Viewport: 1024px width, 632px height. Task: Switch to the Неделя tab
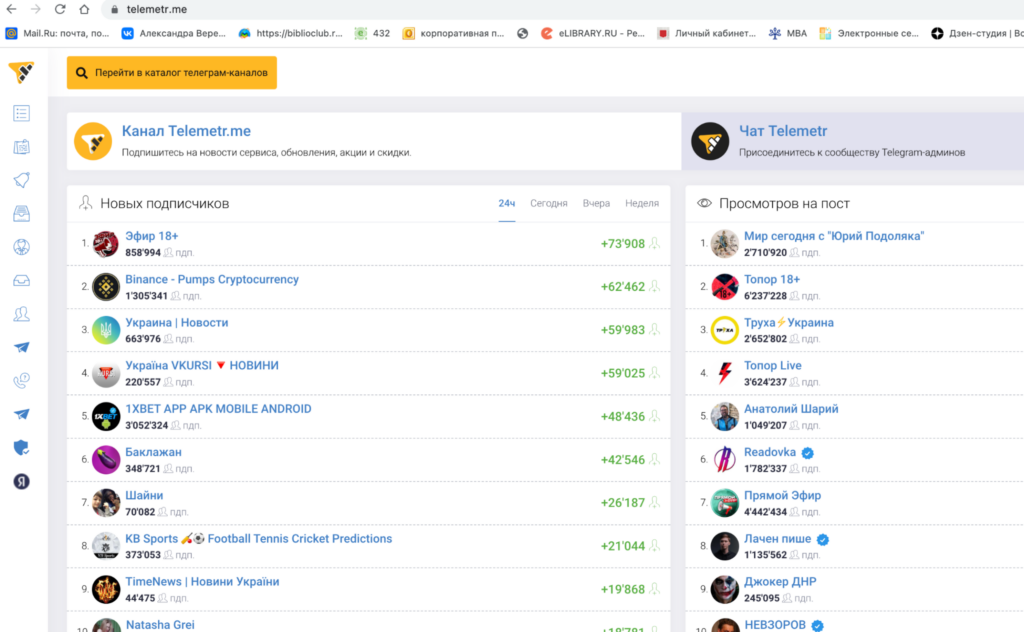(x=642, y=203)
